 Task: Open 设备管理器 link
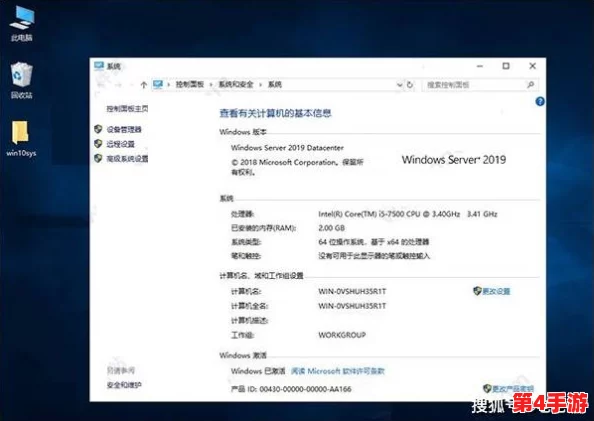124,130
